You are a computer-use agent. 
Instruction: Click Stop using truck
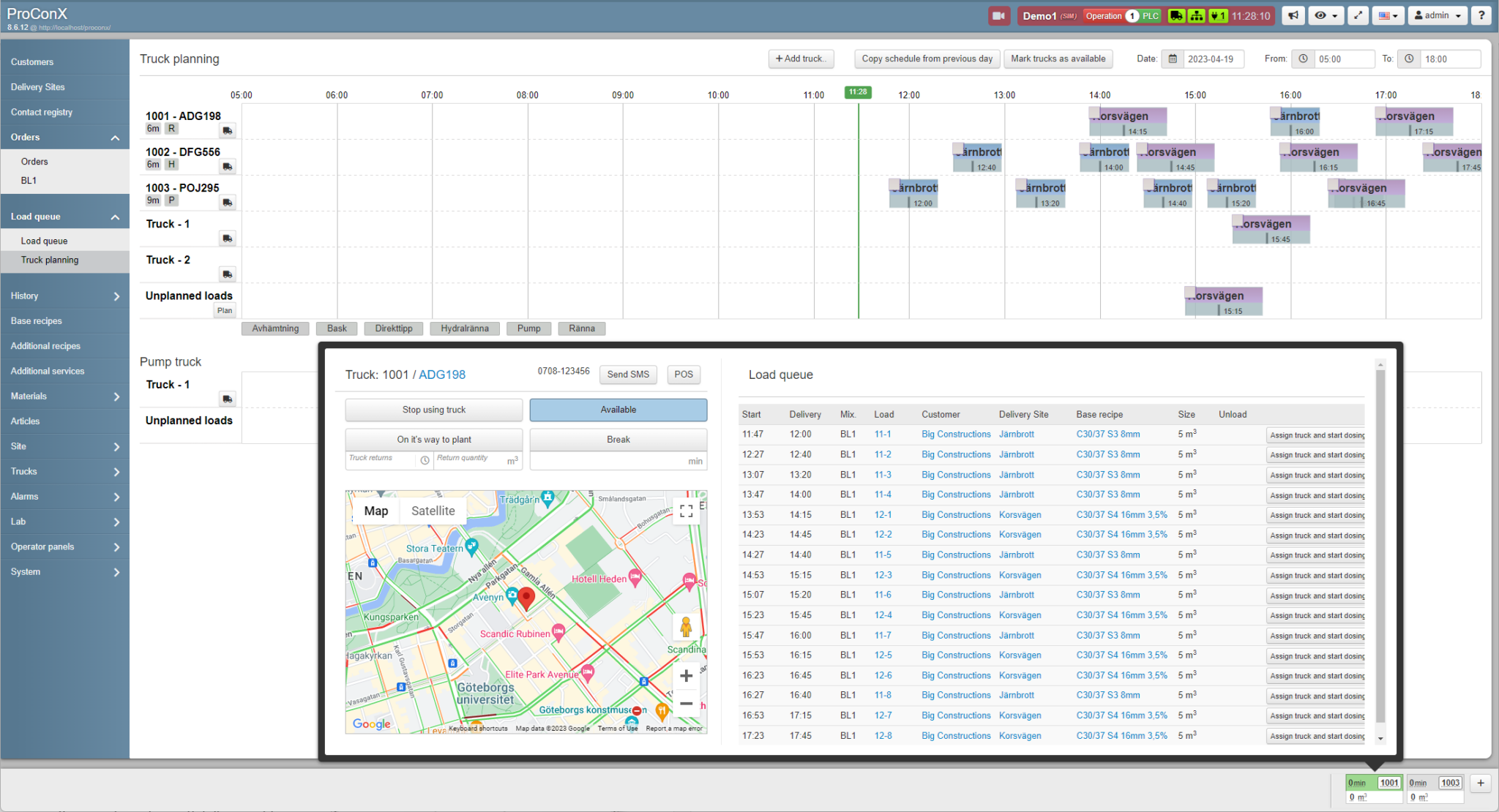[433, 410]
